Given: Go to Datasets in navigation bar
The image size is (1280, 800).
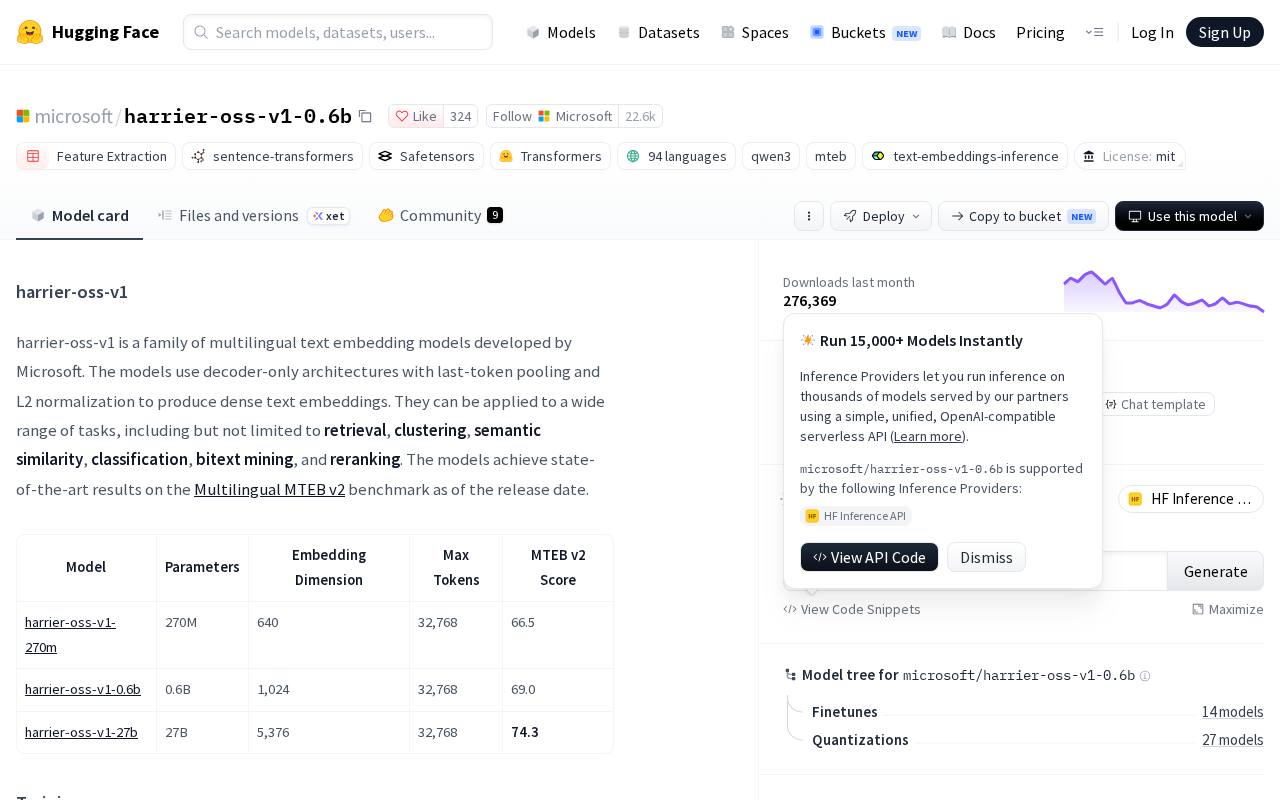Looking at the screenshot, I should 658,32.
